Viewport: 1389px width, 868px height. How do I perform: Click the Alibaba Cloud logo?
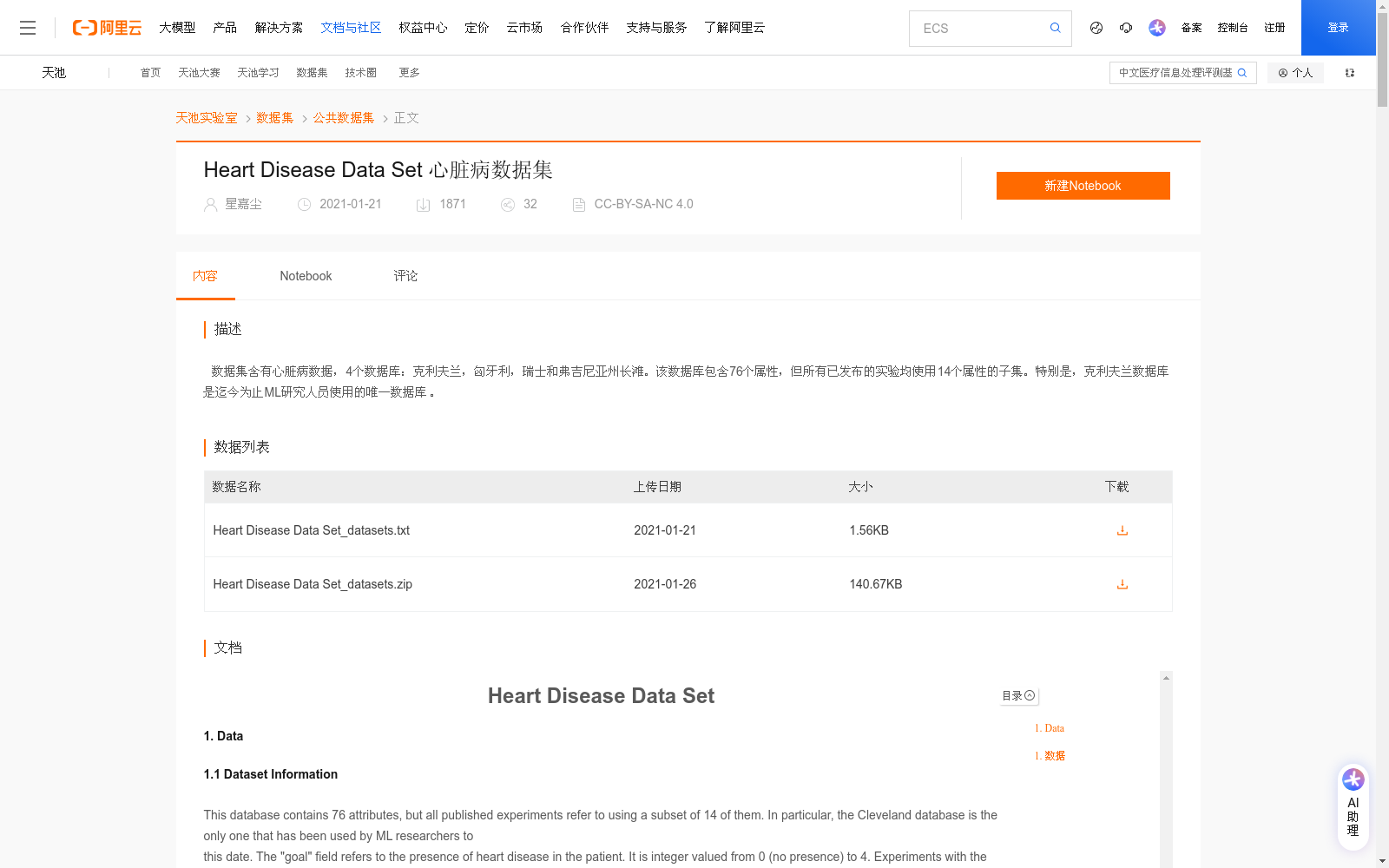coord(107,28)
